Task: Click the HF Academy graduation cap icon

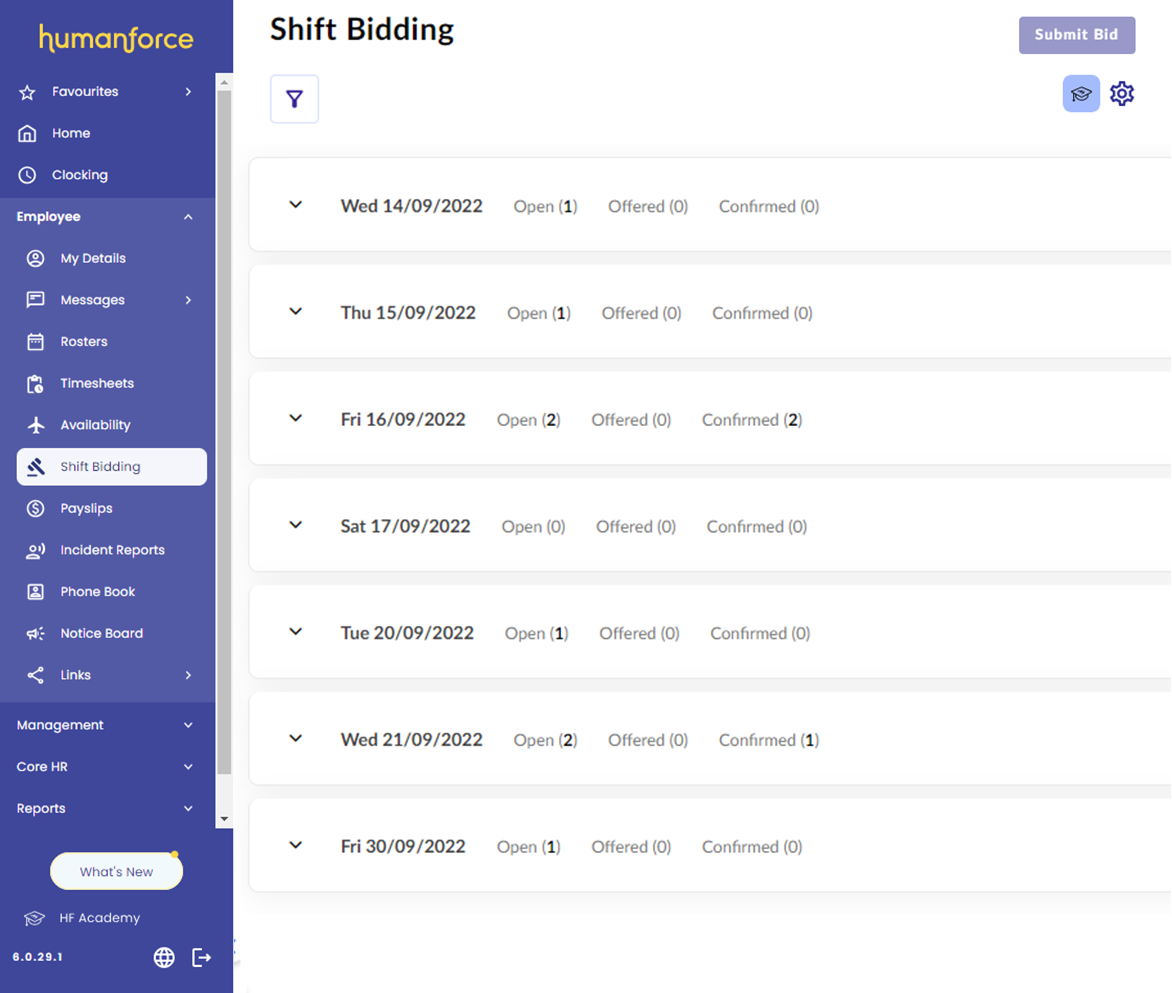Action: [33, 917]
